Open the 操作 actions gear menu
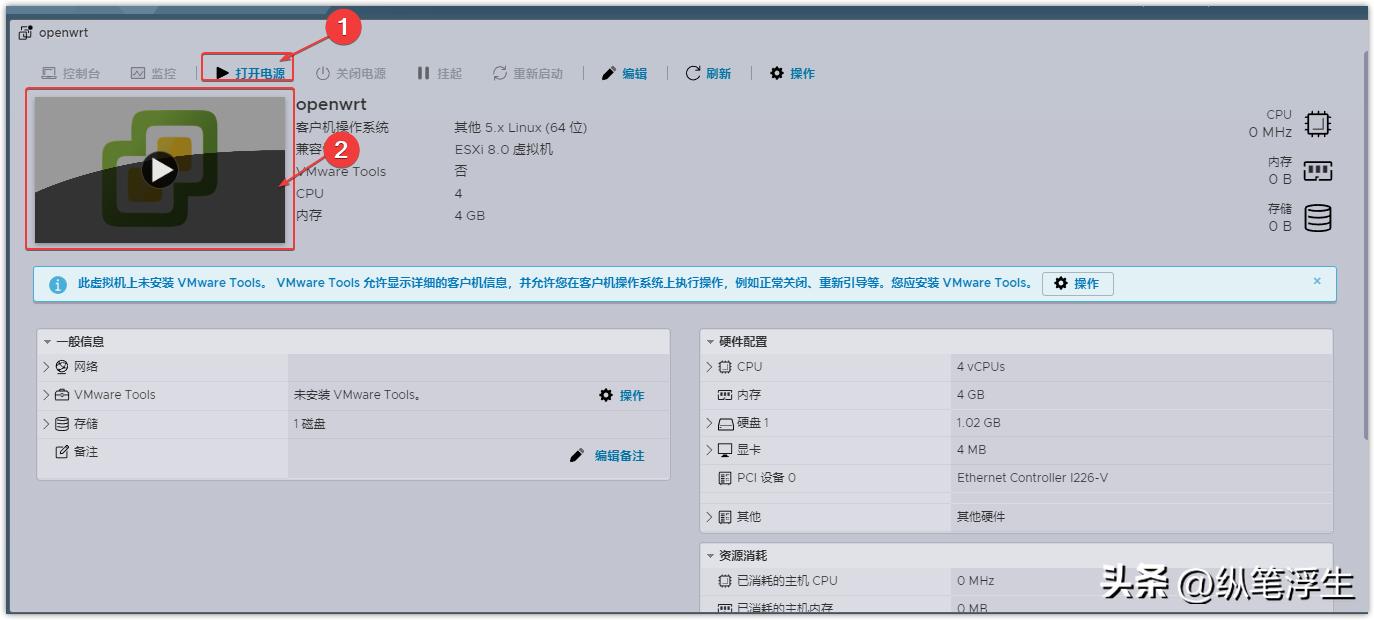The height and width of the screenshot is (620, 1374). (x=791, y=72)
